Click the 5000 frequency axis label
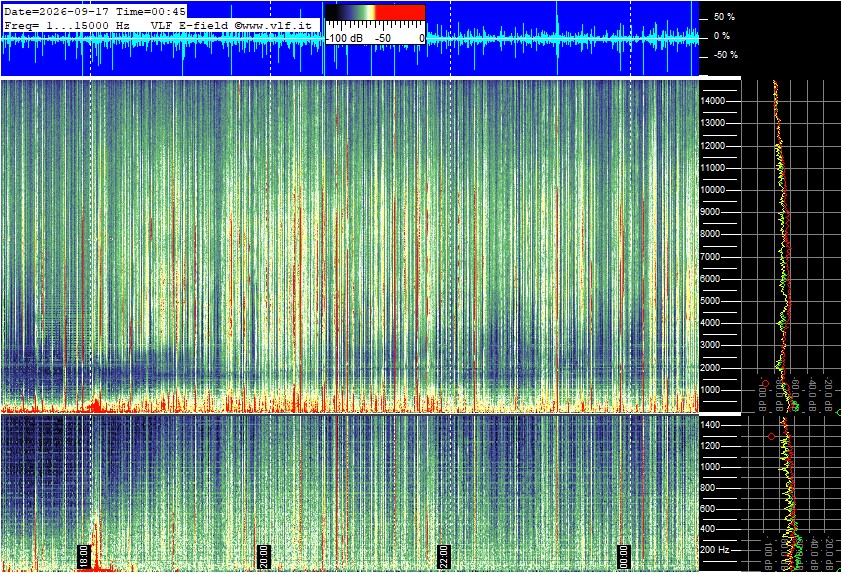The width and height of the screenshot is (842, 573). click(710, 301)
